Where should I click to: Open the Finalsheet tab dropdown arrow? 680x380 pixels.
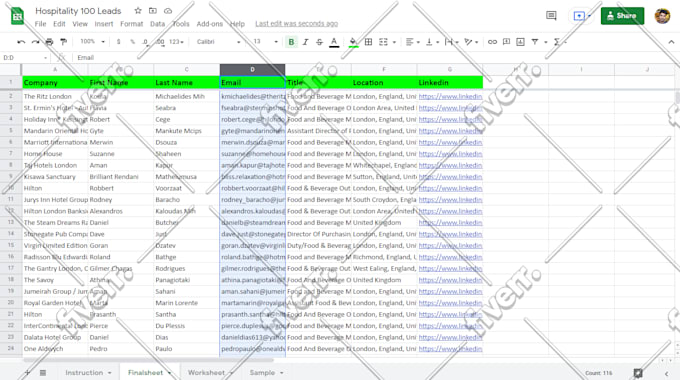point(170,373)
